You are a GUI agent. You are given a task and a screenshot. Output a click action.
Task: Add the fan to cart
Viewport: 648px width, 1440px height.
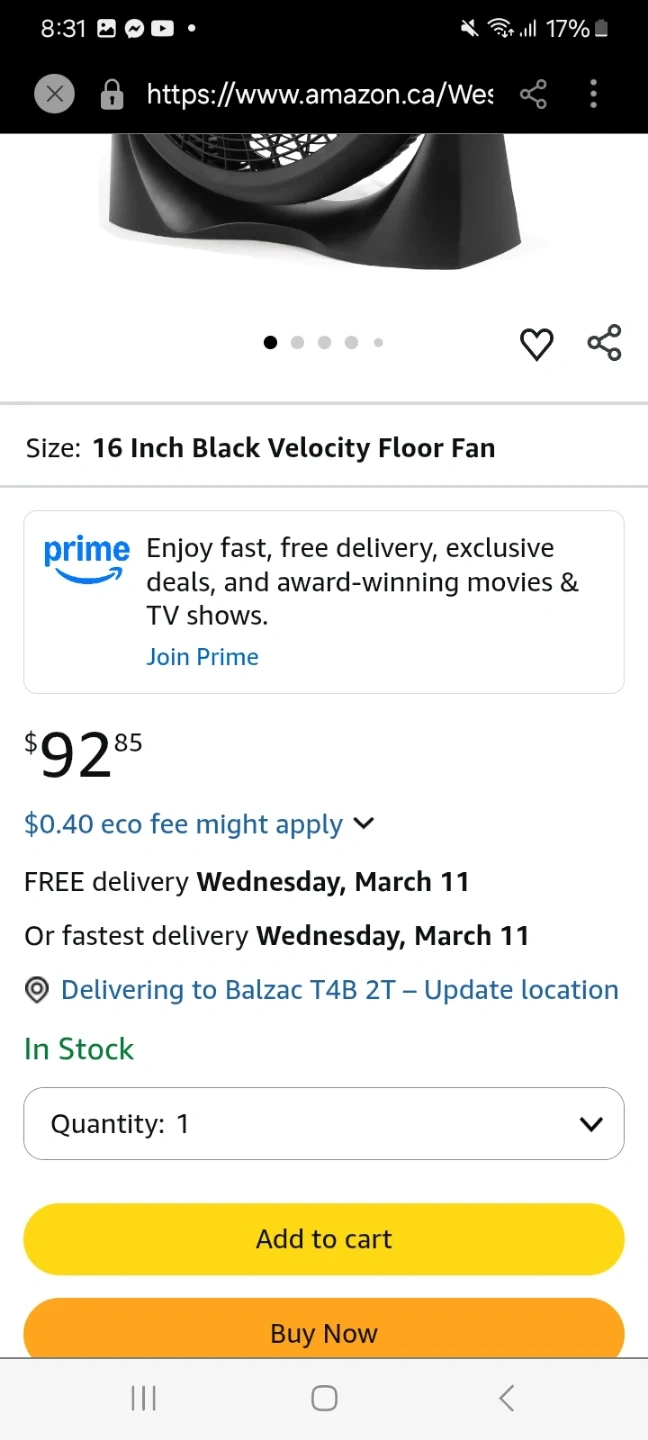tap(324, 1239)
